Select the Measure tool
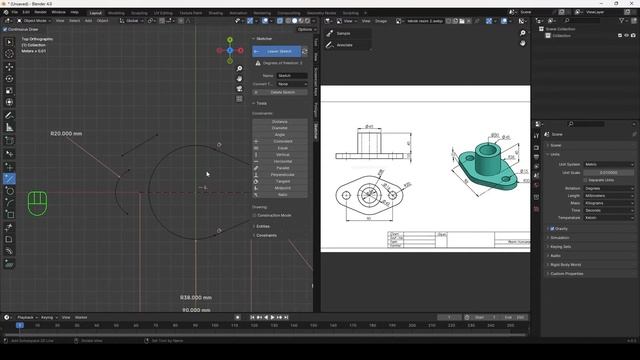Image resolution: width=640 pixels, height=360 pixels. 9,127
